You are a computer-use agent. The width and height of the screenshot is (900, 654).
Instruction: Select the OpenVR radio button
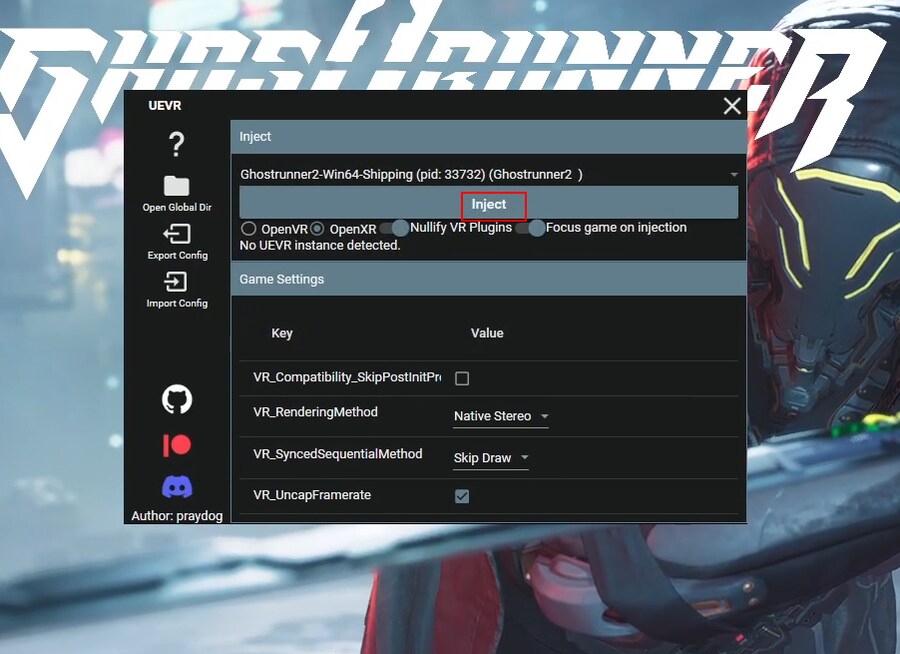[249, 229]
